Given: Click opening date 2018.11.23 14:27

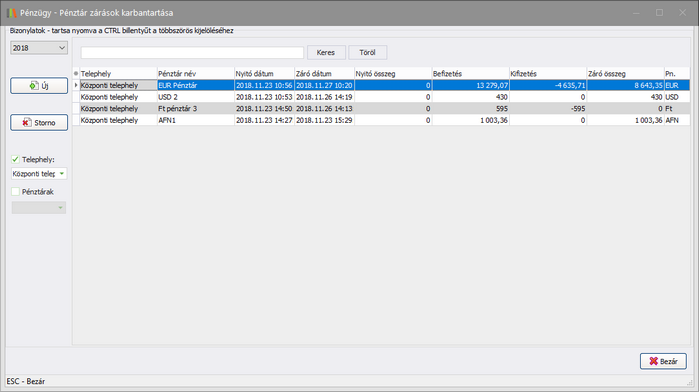Looking at the screenshot, I should coord(264,120).
